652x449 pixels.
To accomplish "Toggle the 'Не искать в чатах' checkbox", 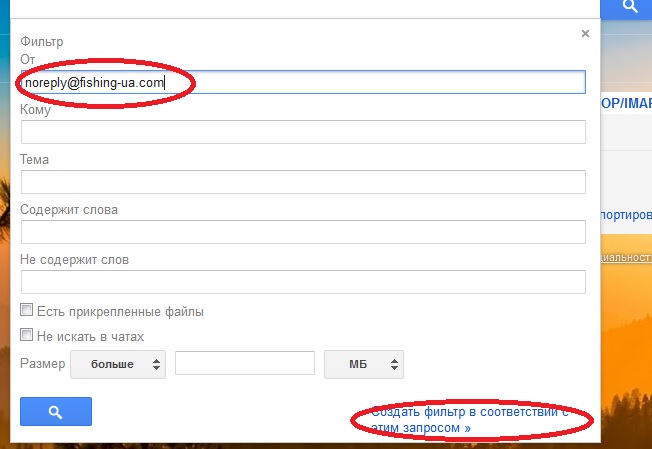I will (27, 336).
